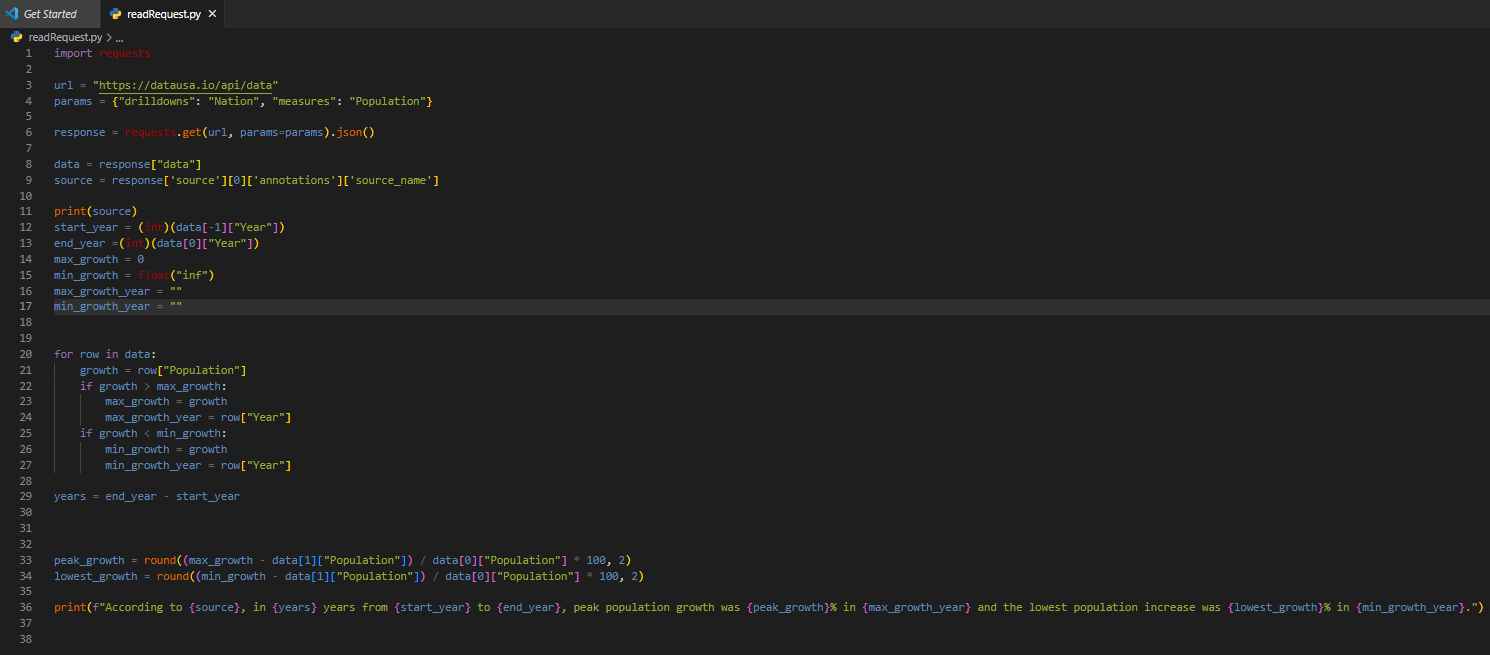The image size is (1490, 655).
Task: Click line number 28 in the gutter
Action: point(26,480)
